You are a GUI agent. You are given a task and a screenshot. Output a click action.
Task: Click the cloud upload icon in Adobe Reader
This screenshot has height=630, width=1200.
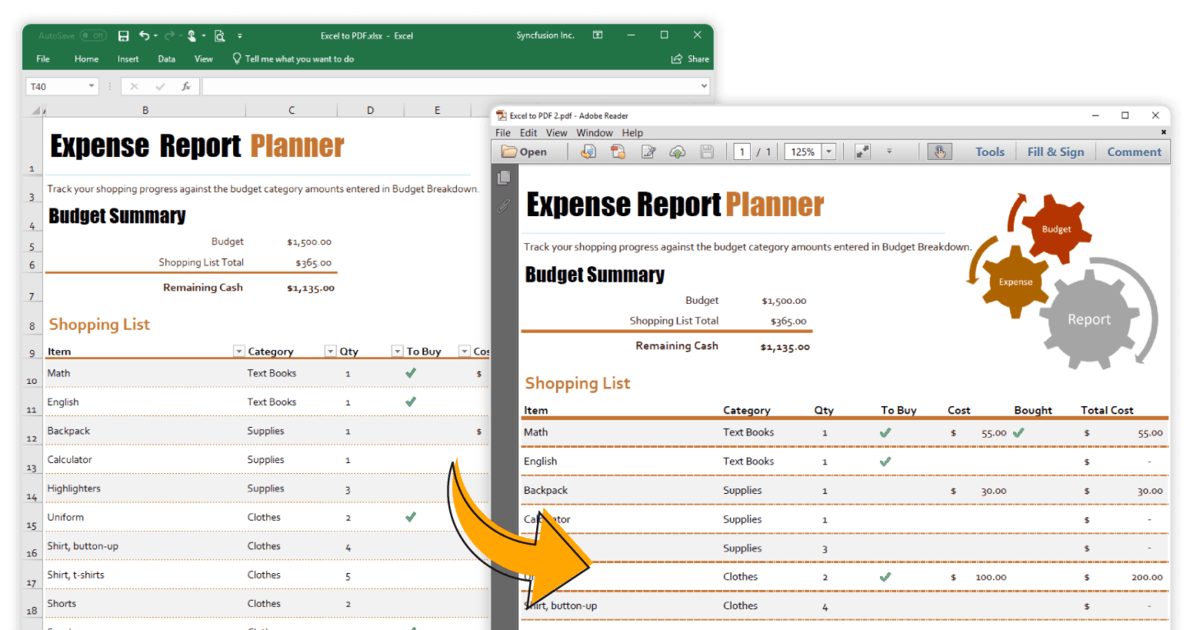coord(677,152)
